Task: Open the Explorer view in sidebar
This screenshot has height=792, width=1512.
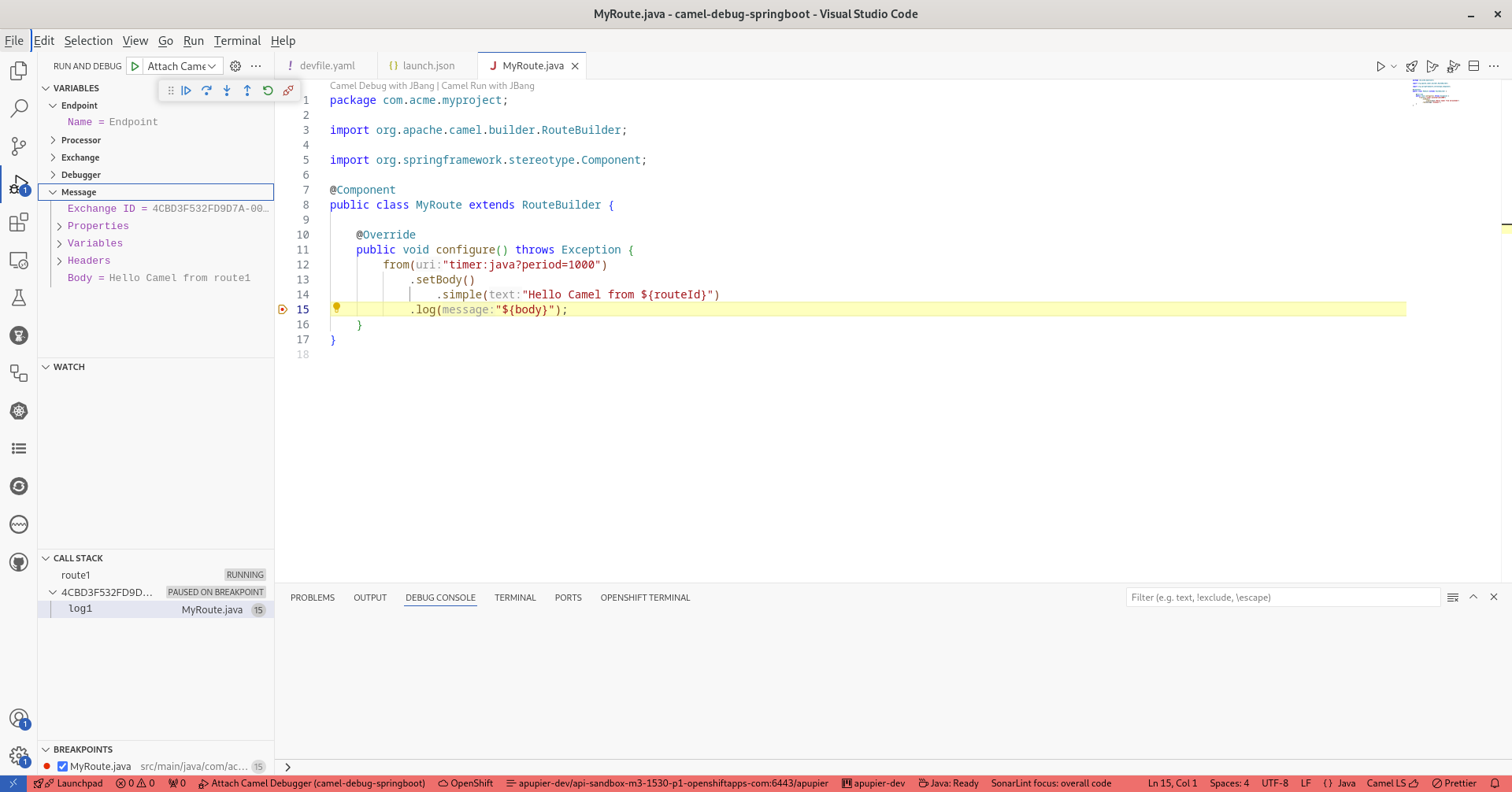Action: [18, 70]
